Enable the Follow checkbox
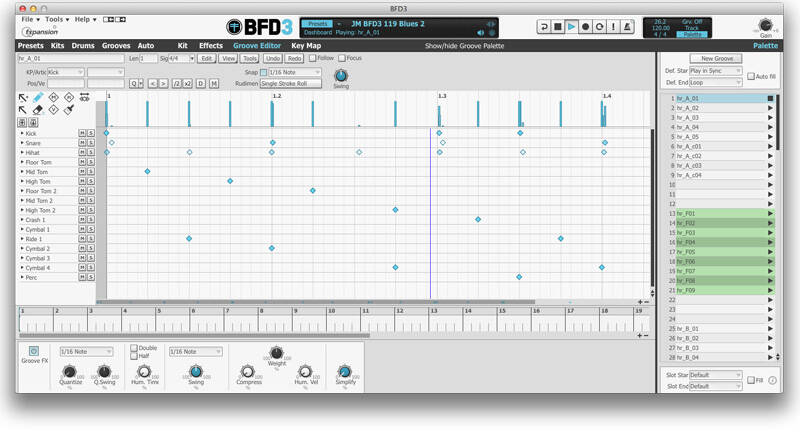 click(x=312, y=58)
